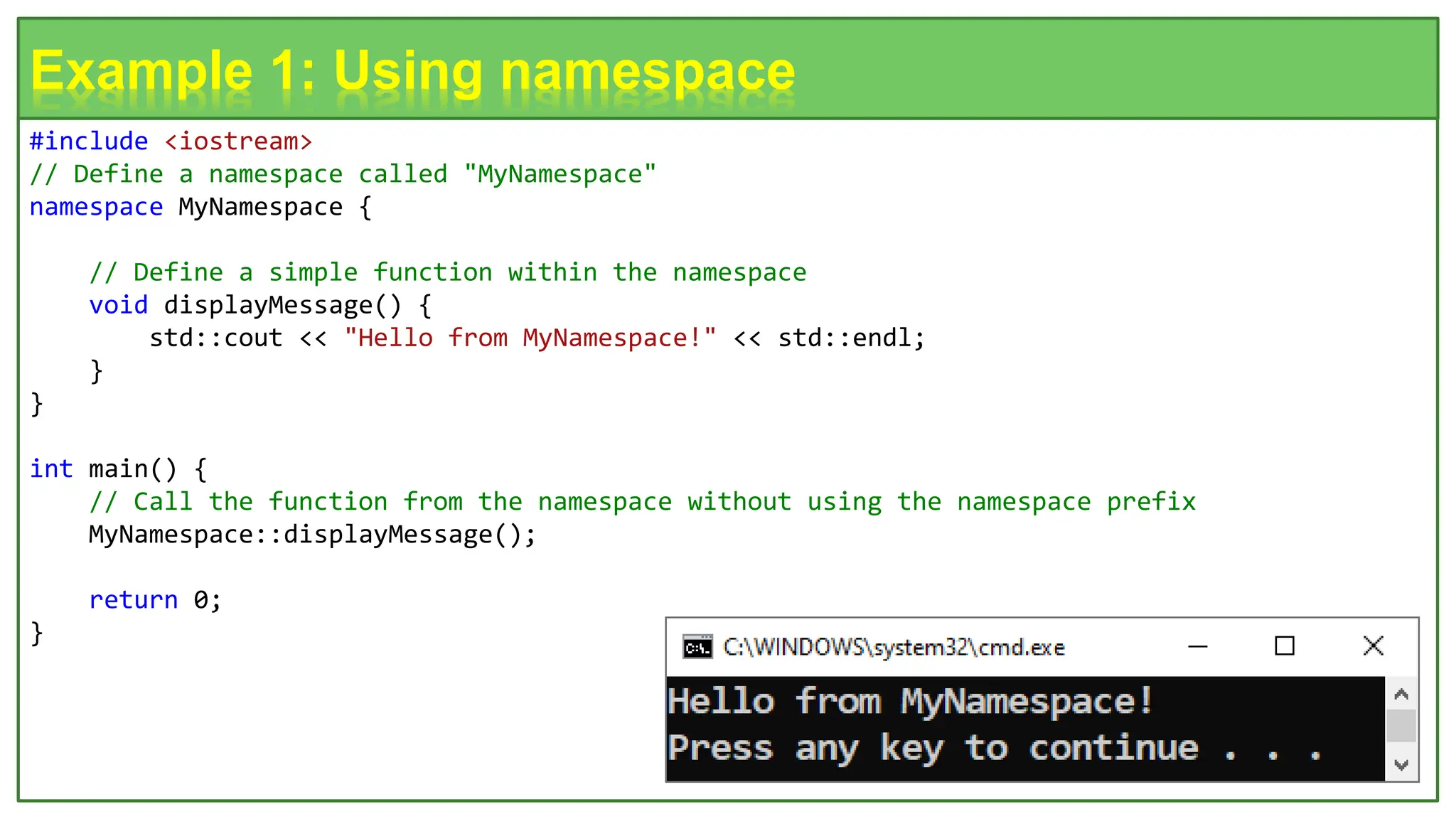Click the 'int' keyword before main()

51,469
